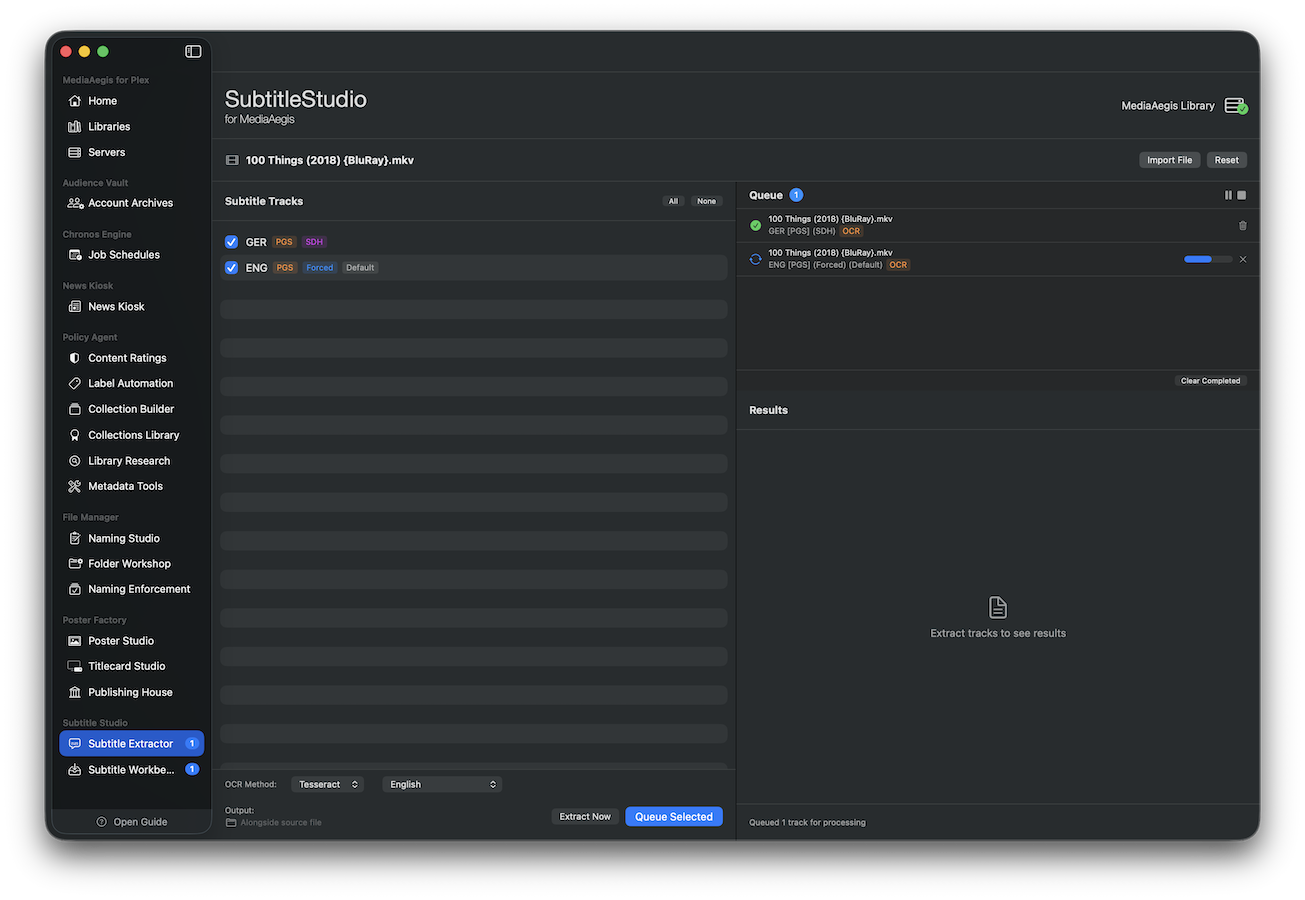Screen dimensions: 1305x900
Task: Select None of the subtitle tracks
Action: [x=707, y=201]
